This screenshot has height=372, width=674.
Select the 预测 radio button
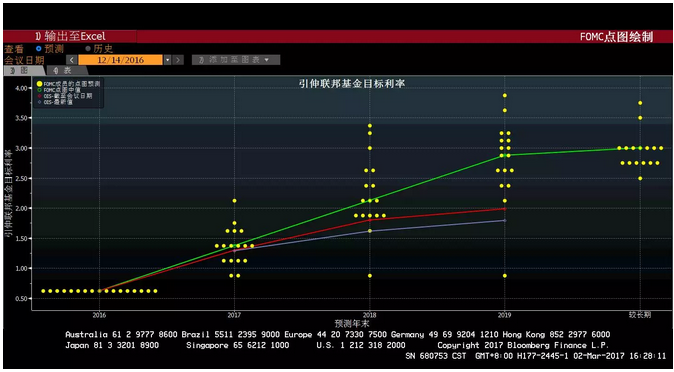pos(39,49)
